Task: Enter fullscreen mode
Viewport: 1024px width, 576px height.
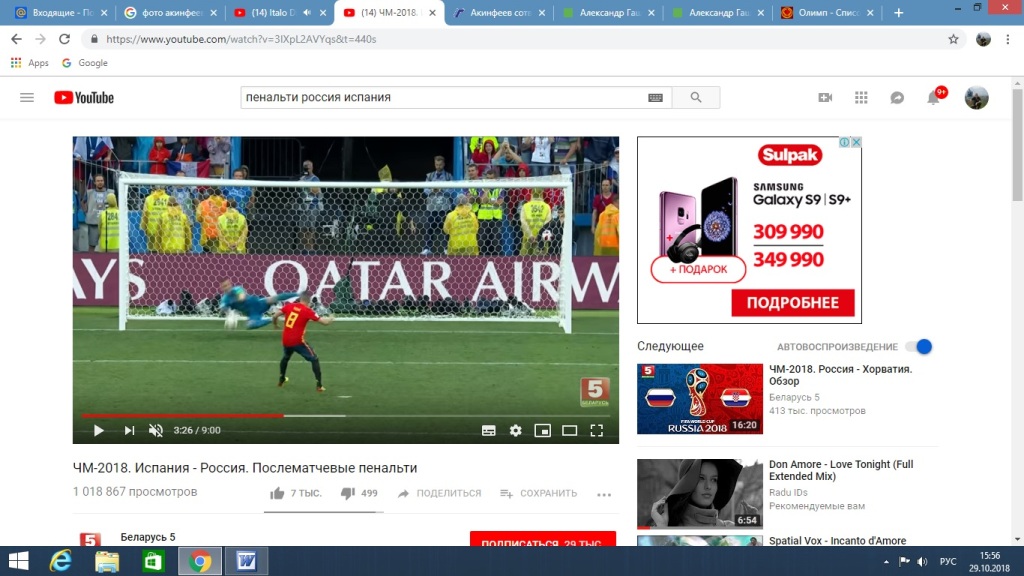Action: click(x=596, y=430)
